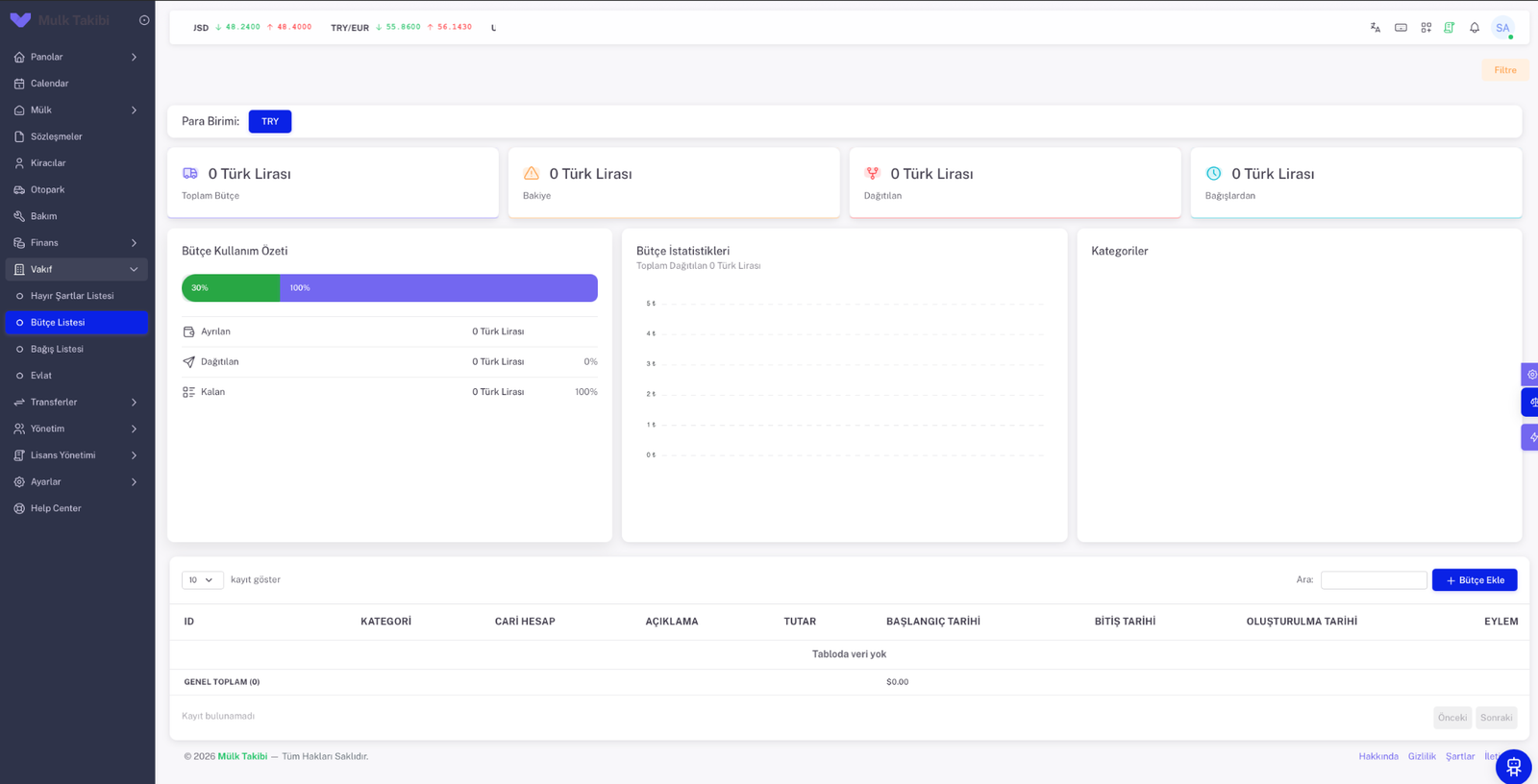
Task: Expand the Mülk submenu
Action: tap(77, 110)
